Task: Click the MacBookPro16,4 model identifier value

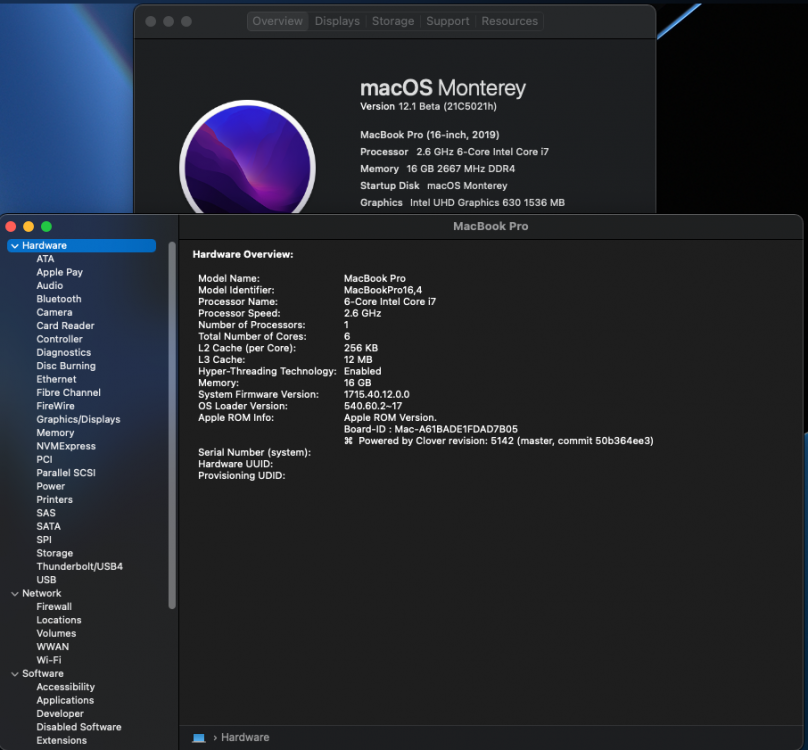Action: [383, 290]
